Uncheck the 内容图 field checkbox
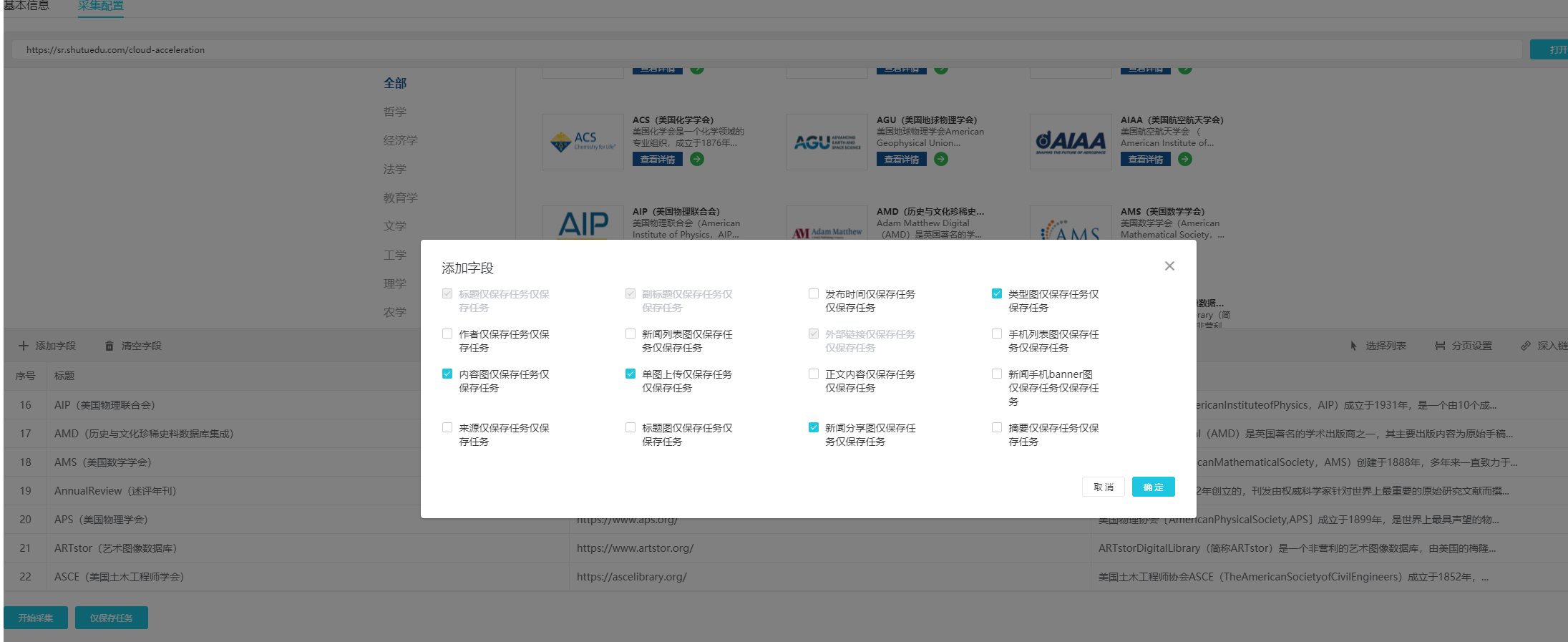 click(x=447, y=374)
